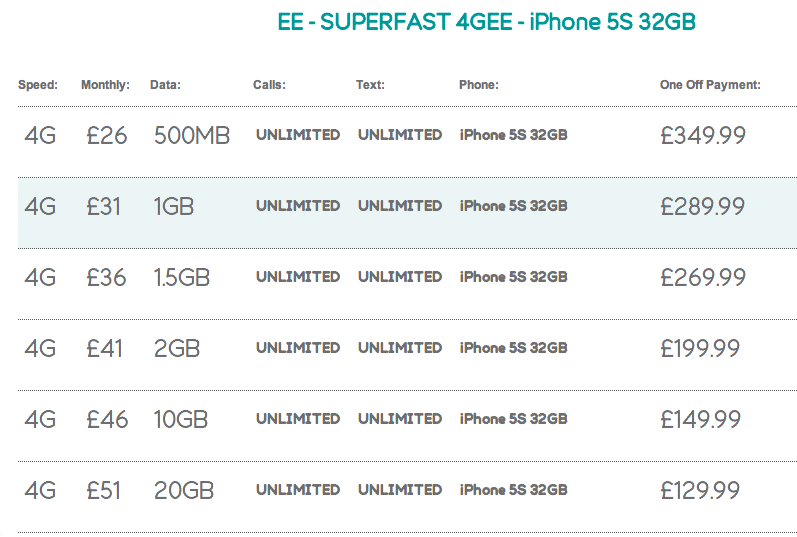Click the £199.99 one off payment
This screenshot has height=537, width=797.
pos(700,348)
